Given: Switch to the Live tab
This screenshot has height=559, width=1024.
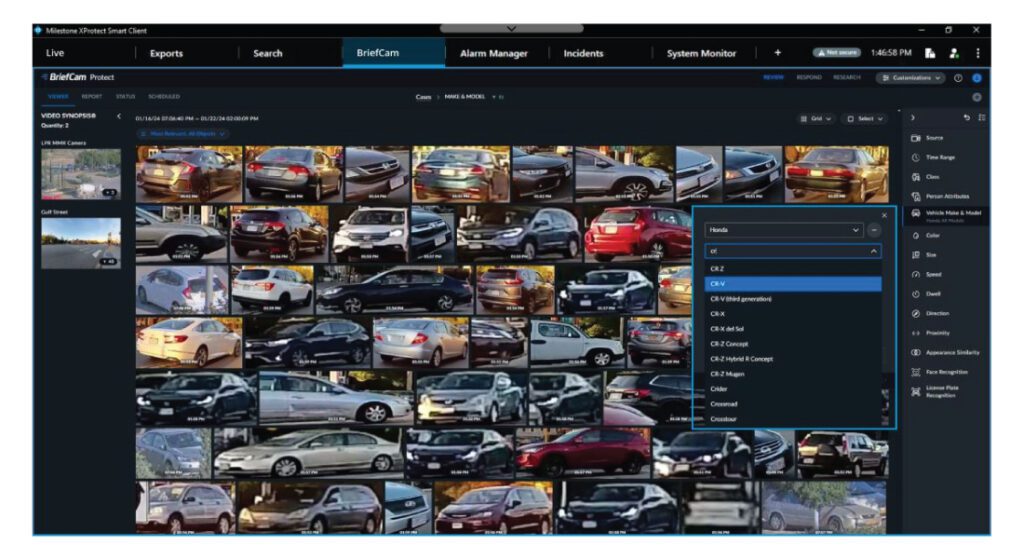Looking at the screenshot, I should point(55,53).
